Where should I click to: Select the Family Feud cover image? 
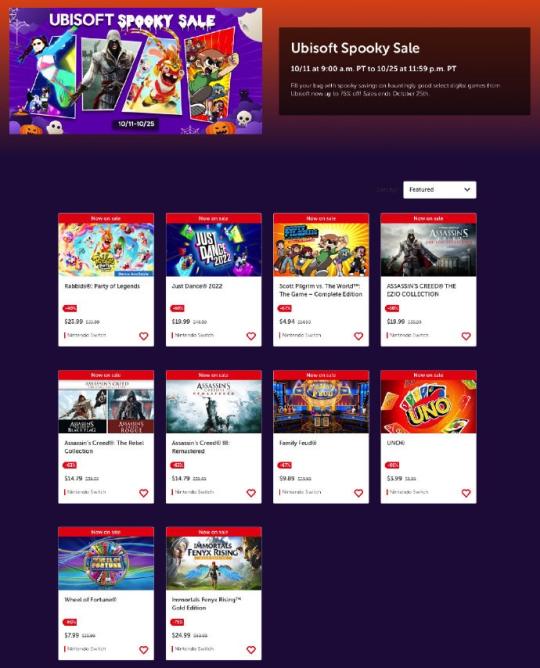point(321,406)
